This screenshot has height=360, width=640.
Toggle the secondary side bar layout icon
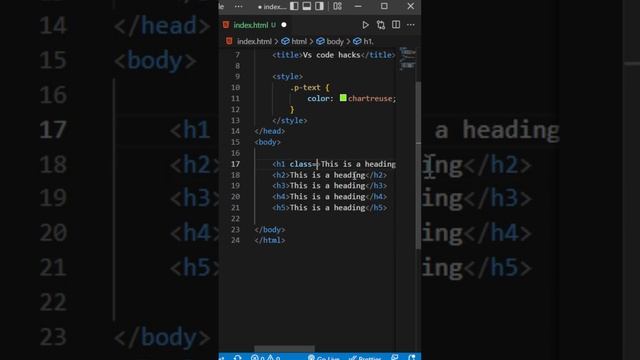coord(319,6)
